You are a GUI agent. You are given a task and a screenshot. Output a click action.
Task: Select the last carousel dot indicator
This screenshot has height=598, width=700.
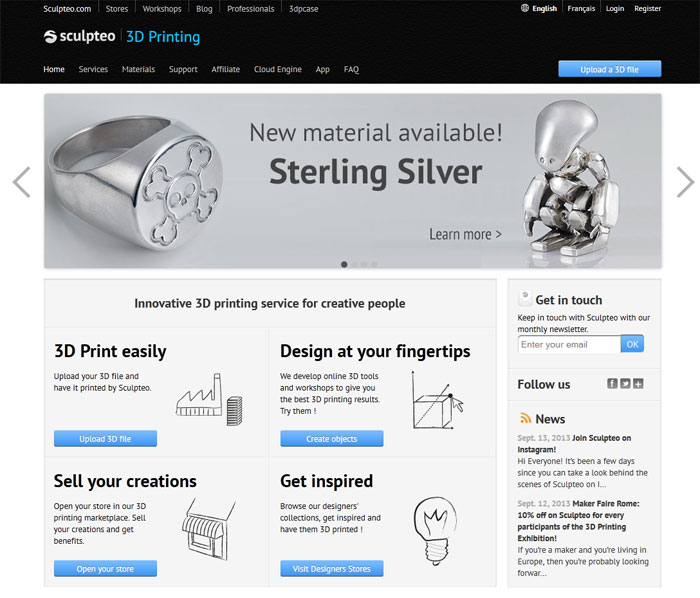(x=375, y=264)
